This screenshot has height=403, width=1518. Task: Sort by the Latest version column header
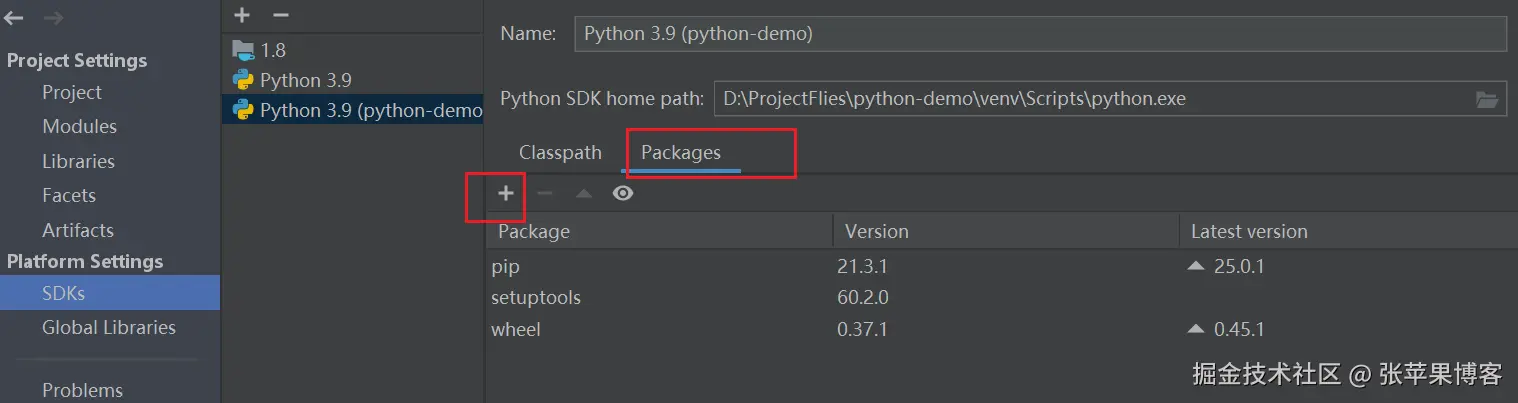pos(1249,232)
